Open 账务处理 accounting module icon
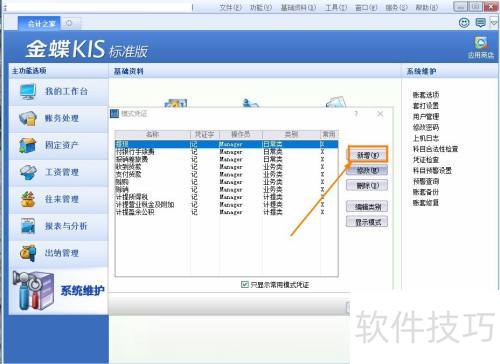This screenshot has height=364, width=500. [x=28, y=118]
